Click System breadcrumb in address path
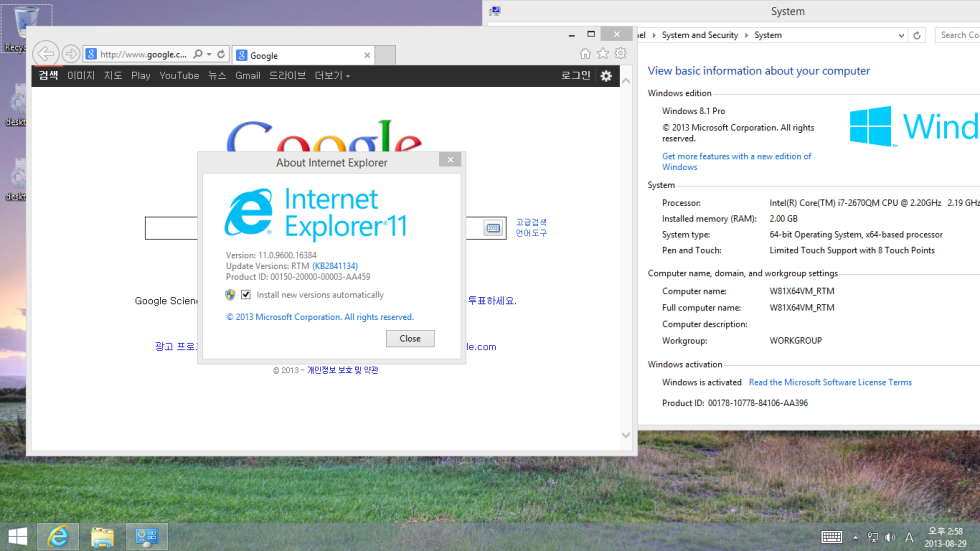 [x=768, y=35]
